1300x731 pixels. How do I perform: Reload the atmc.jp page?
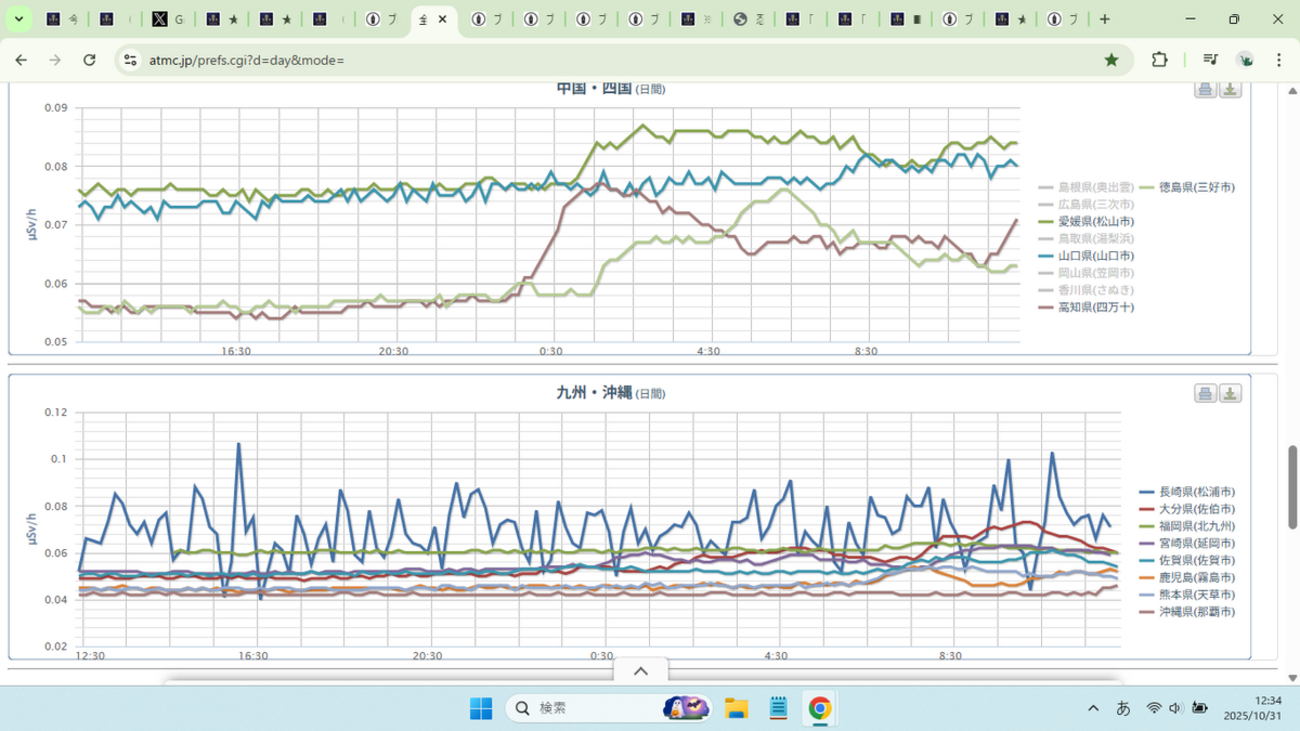[x=89, y=60]
